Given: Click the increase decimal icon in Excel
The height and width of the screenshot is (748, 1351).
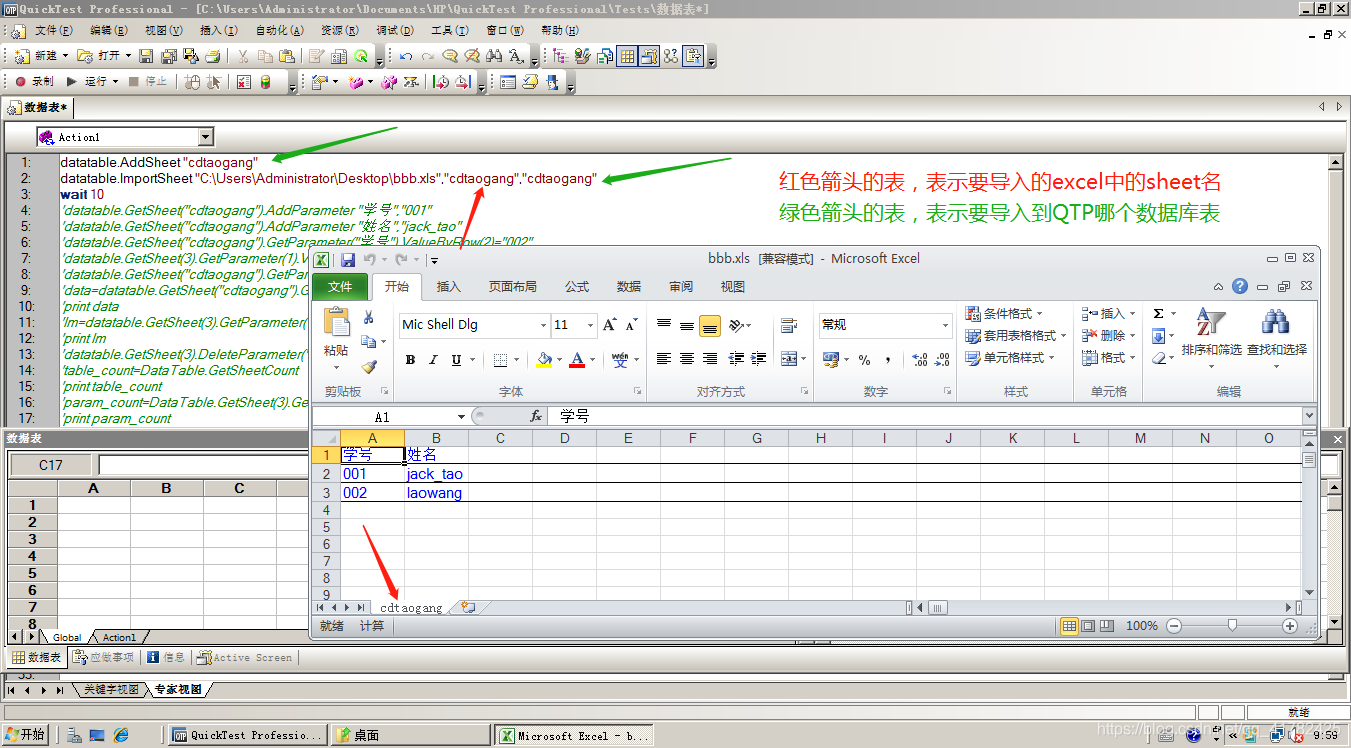Looking at the screenshot, I should point(920,360).
